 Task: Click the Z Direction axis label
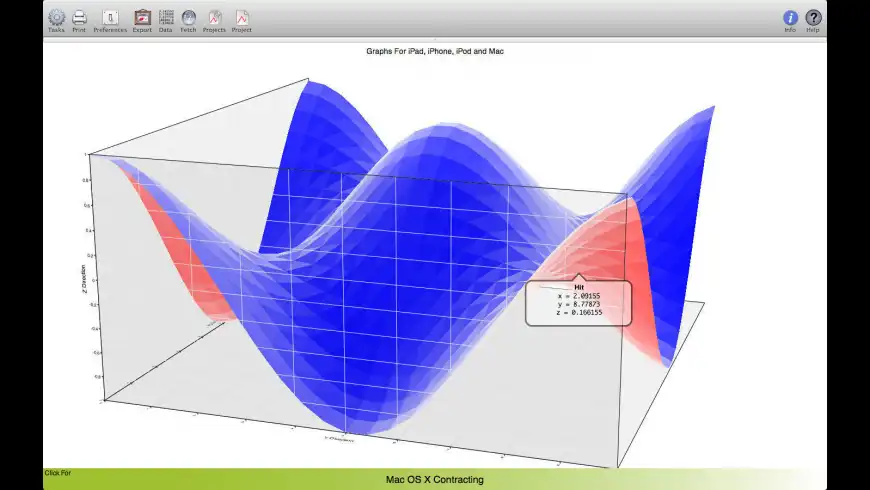click(x=84, y=279)
